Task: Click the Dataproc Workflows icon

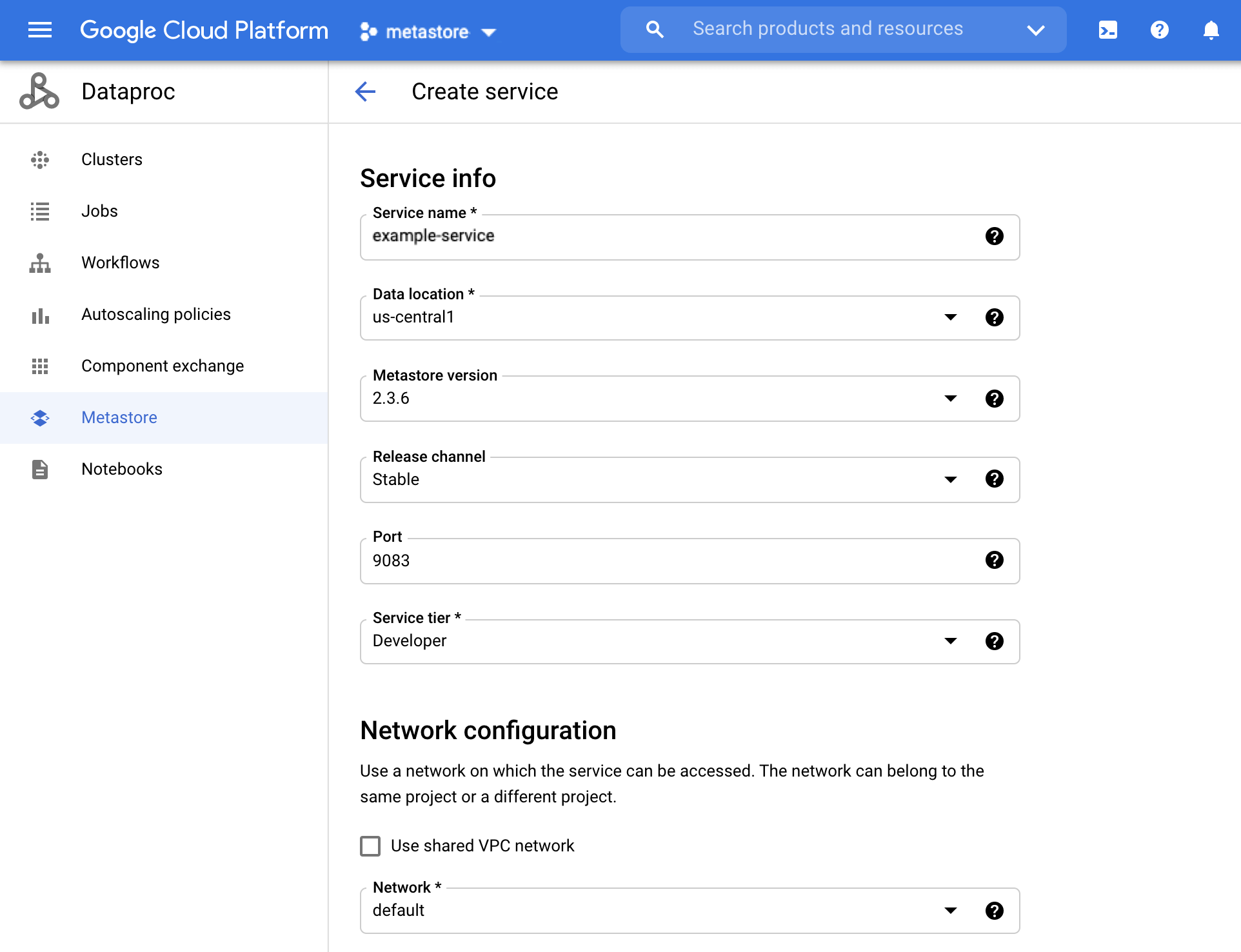Action: (x=40, y=262)
